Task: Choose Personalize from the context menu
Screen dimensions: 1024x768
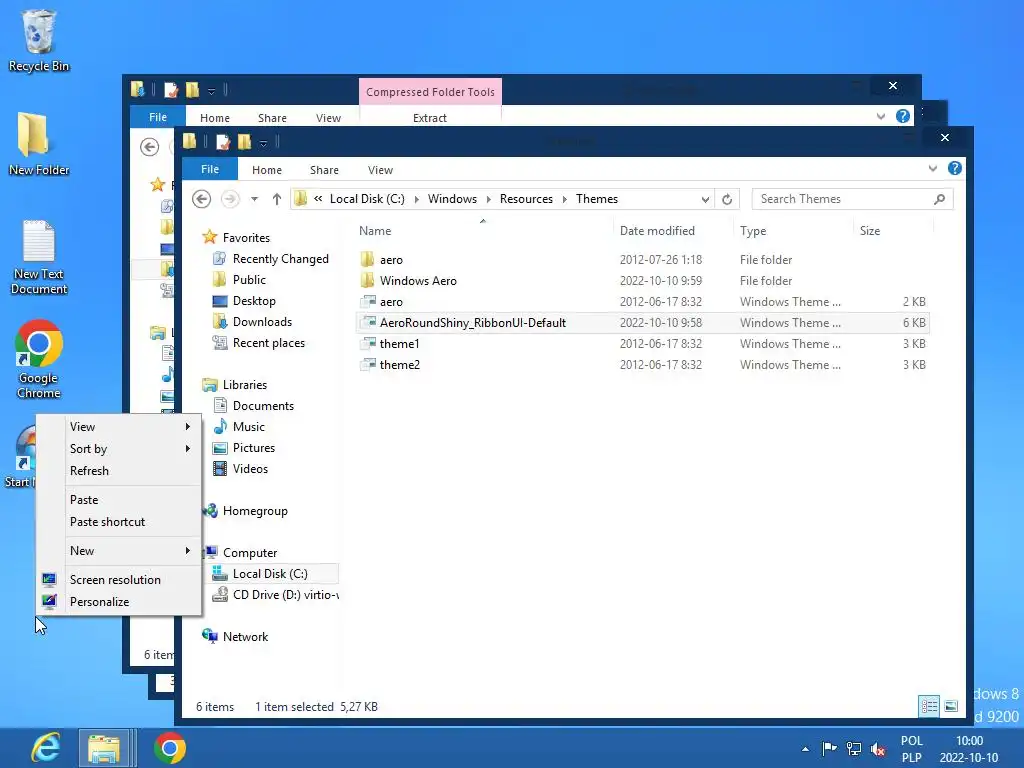Action: point(118,601)
